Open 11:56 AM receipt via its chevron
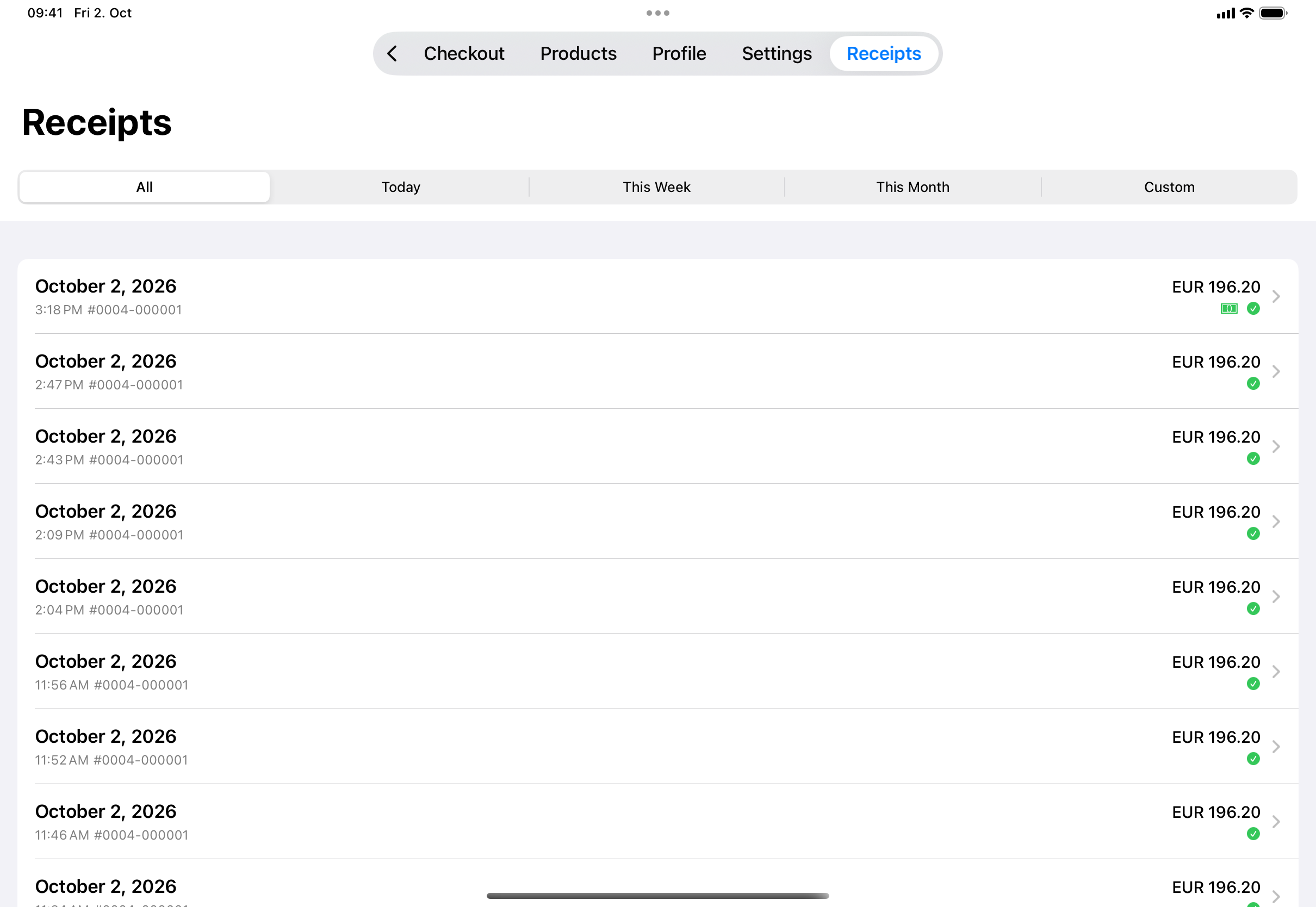The width and height of the screenshot is (1316, 907). click(1276, 671)
